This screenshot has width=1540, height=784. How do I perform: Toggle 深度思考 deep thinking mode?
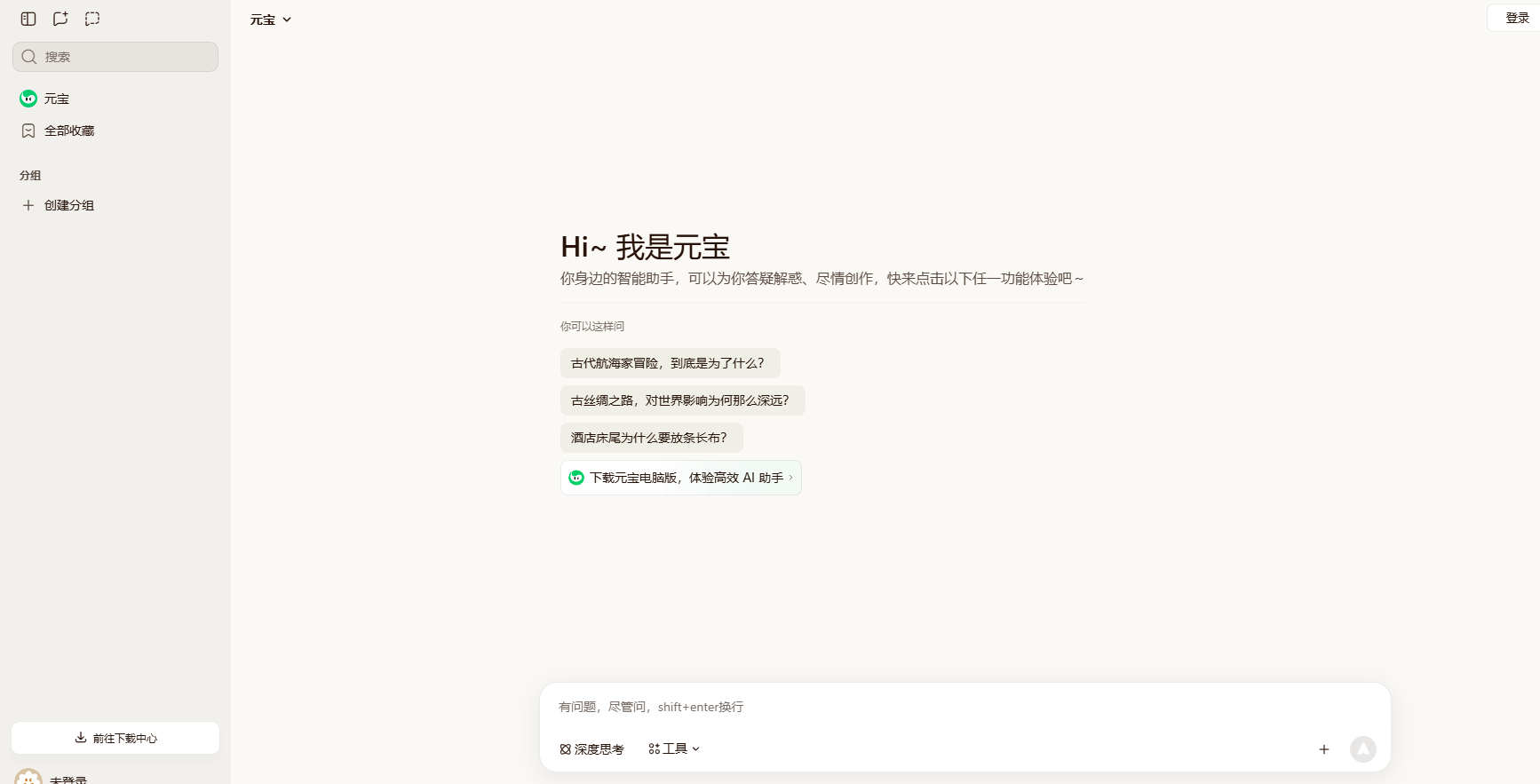coord(592,749)
